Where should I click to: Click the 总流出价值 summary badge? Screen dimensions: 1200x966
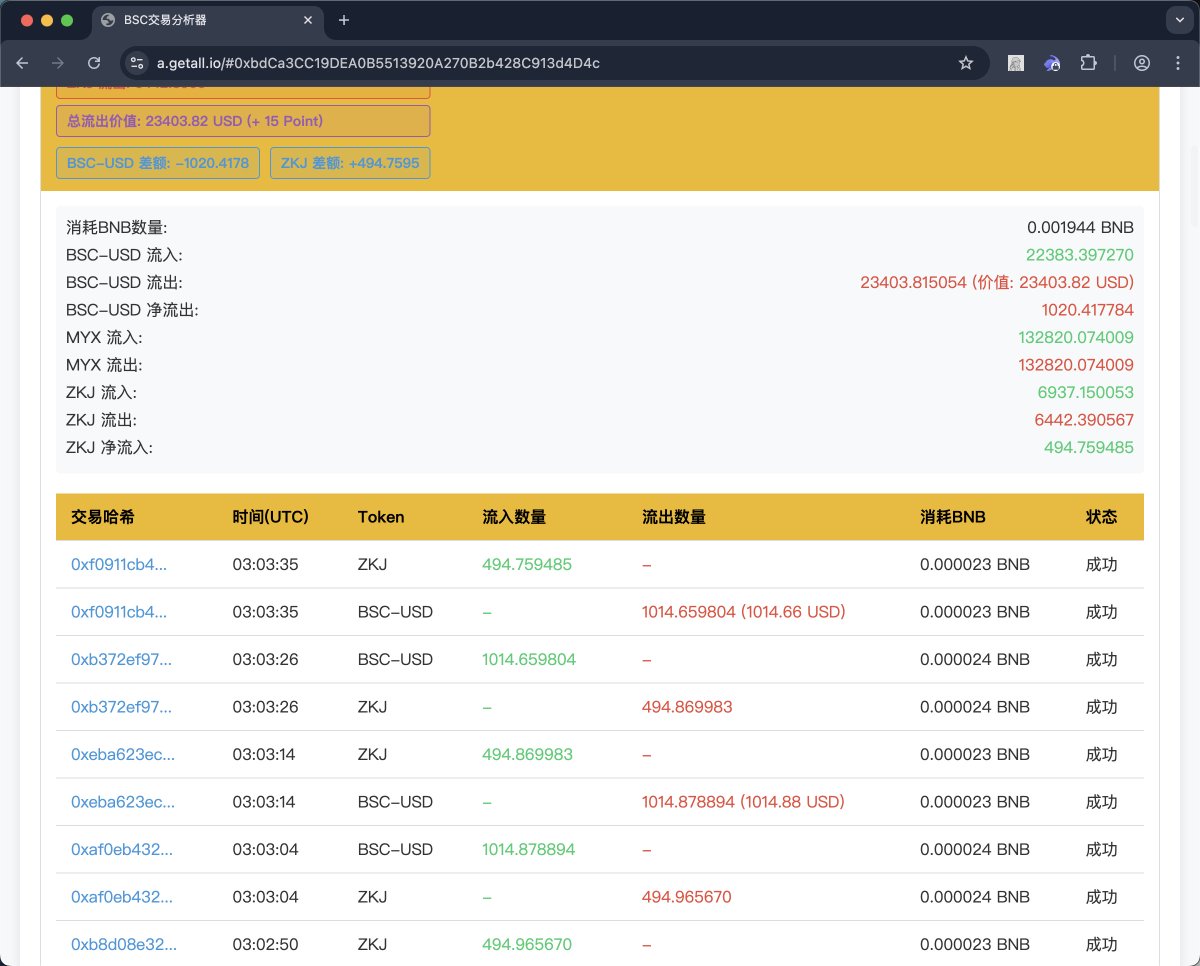tap(243, 121)
